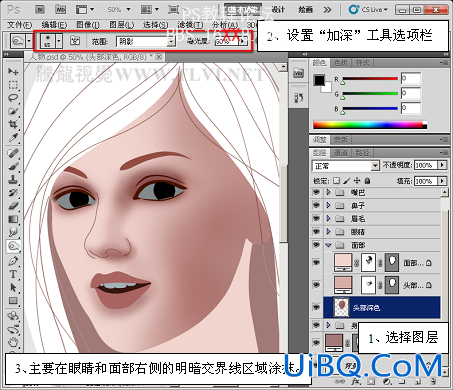Open the 图层(L) menu
This screenshot has height=390, width=453.
(122, 25)
